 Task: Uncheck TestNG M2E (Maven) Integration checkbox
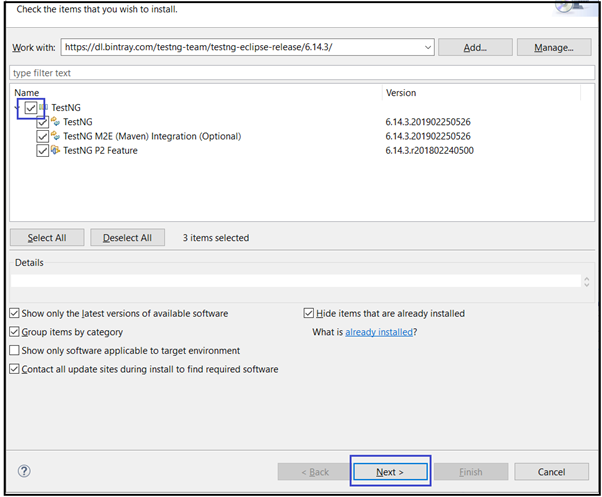(42, 136)
